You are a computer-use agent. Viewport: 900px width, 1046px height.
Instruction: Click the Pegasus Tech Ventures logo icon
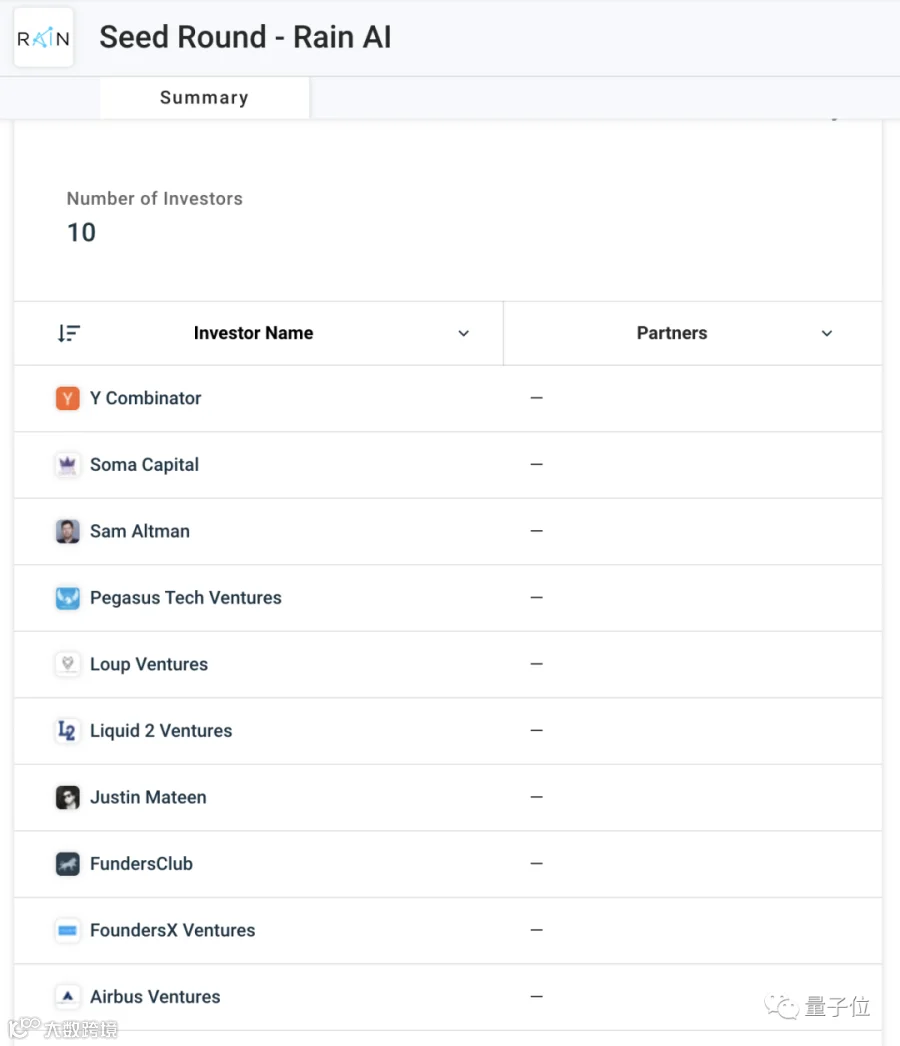coord(67,598)
